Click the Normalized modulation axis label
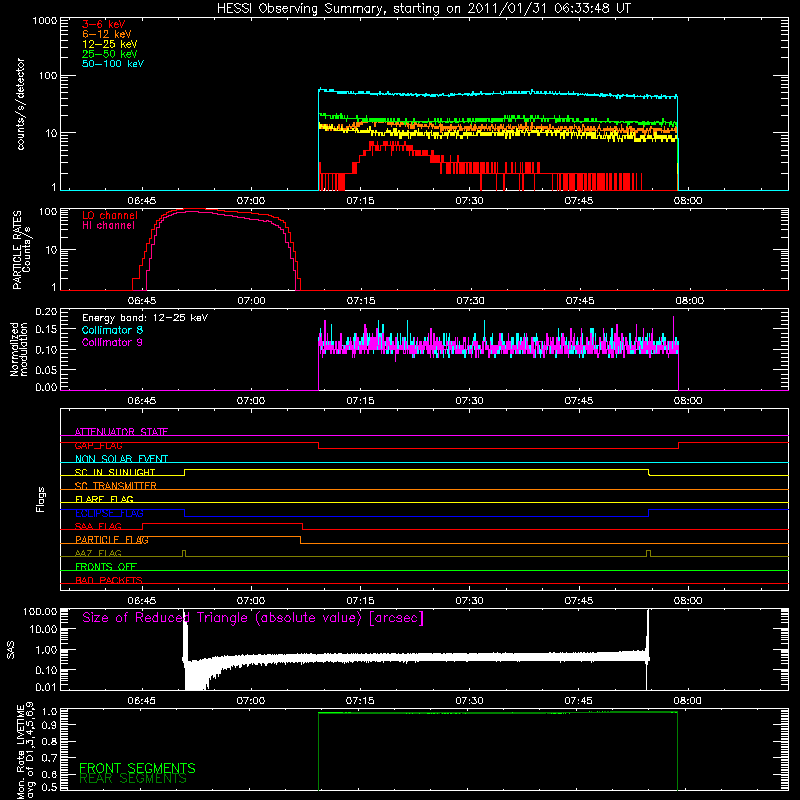This screenshot has height=800, width=800. 18,349
